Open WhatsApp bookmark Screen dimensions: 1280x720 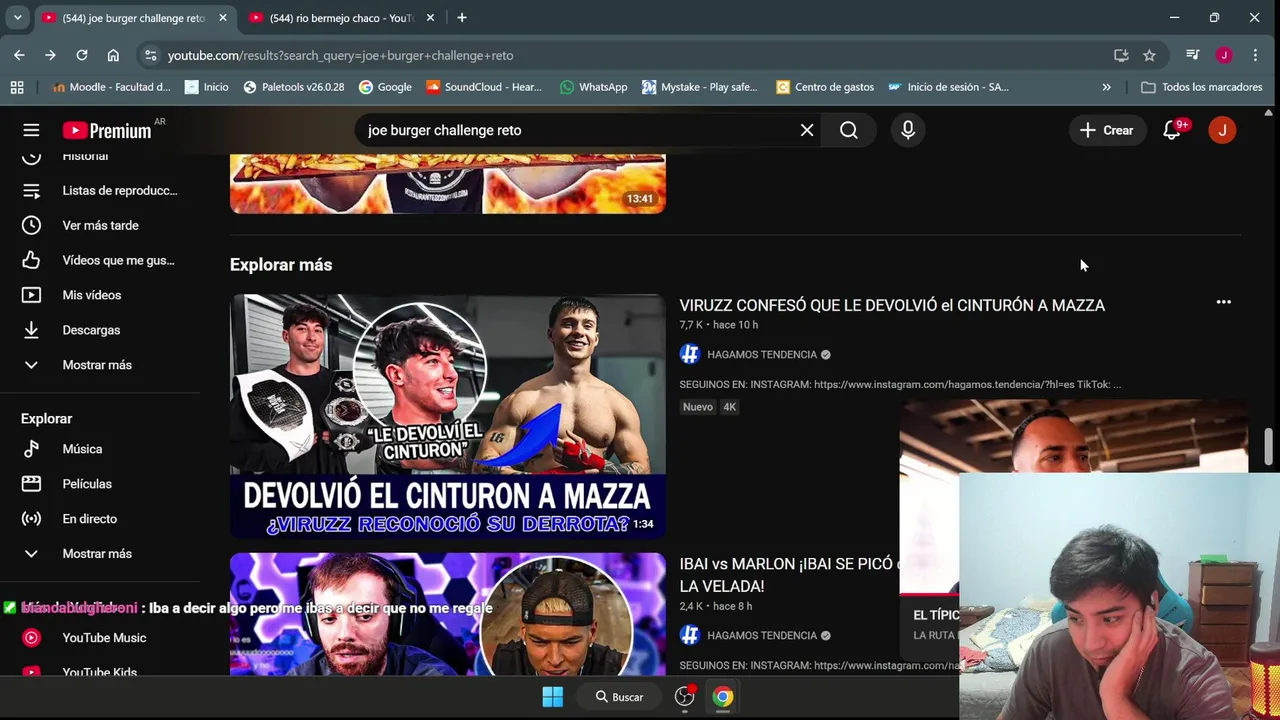pos(594,87)
